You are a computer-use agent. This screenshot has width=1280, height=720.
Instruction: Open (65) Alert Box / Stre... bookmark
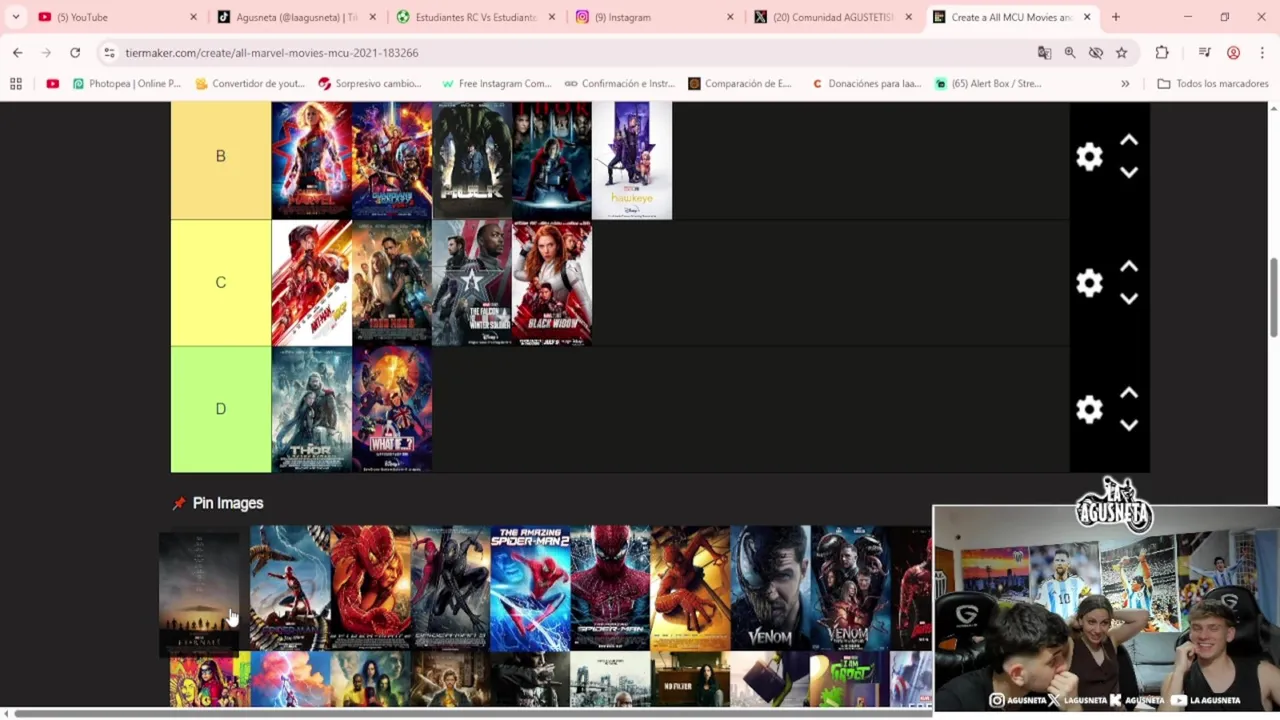click(x=988, y=84)
